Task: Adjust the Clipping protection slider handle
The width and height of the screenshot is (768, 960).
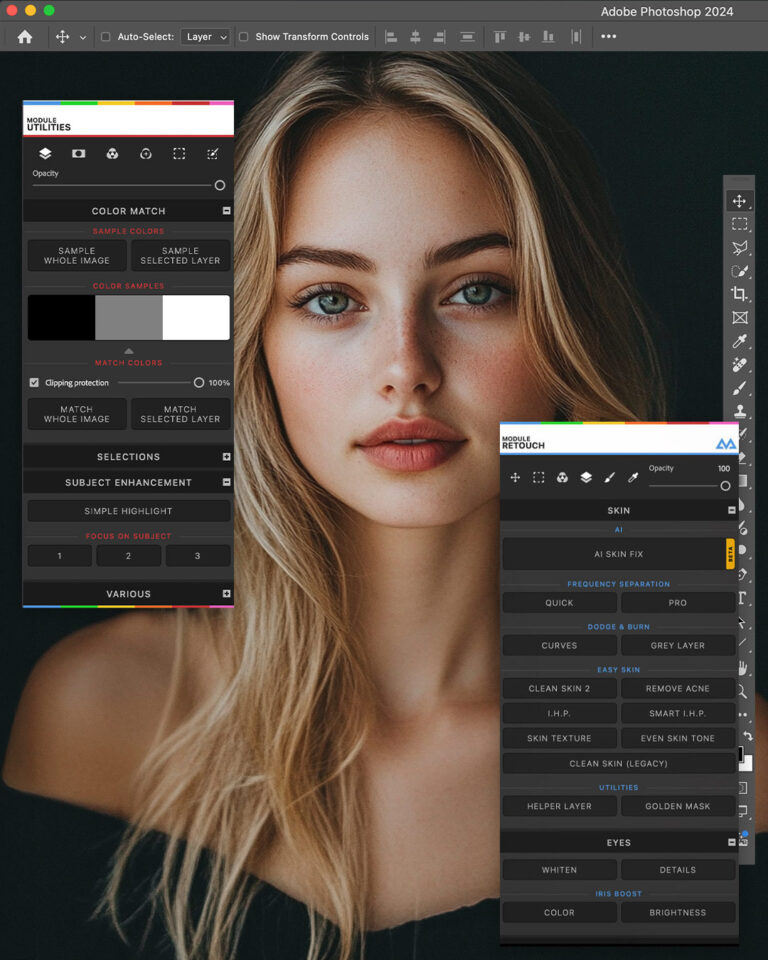Action: 198,383
